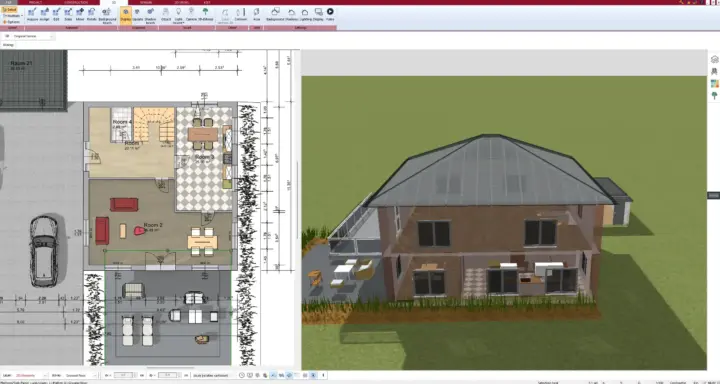Viewport: 720px width, 384px height.
Task: Select the Distance measurement tool
Action: tap(241, 15)
